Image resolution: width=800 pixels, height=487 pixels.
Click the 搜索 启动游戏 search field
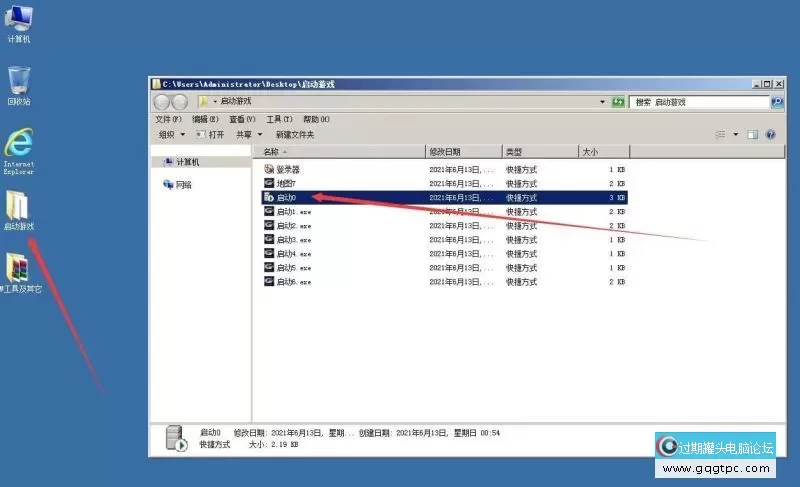pyautogui.click(x=698, y=102)
